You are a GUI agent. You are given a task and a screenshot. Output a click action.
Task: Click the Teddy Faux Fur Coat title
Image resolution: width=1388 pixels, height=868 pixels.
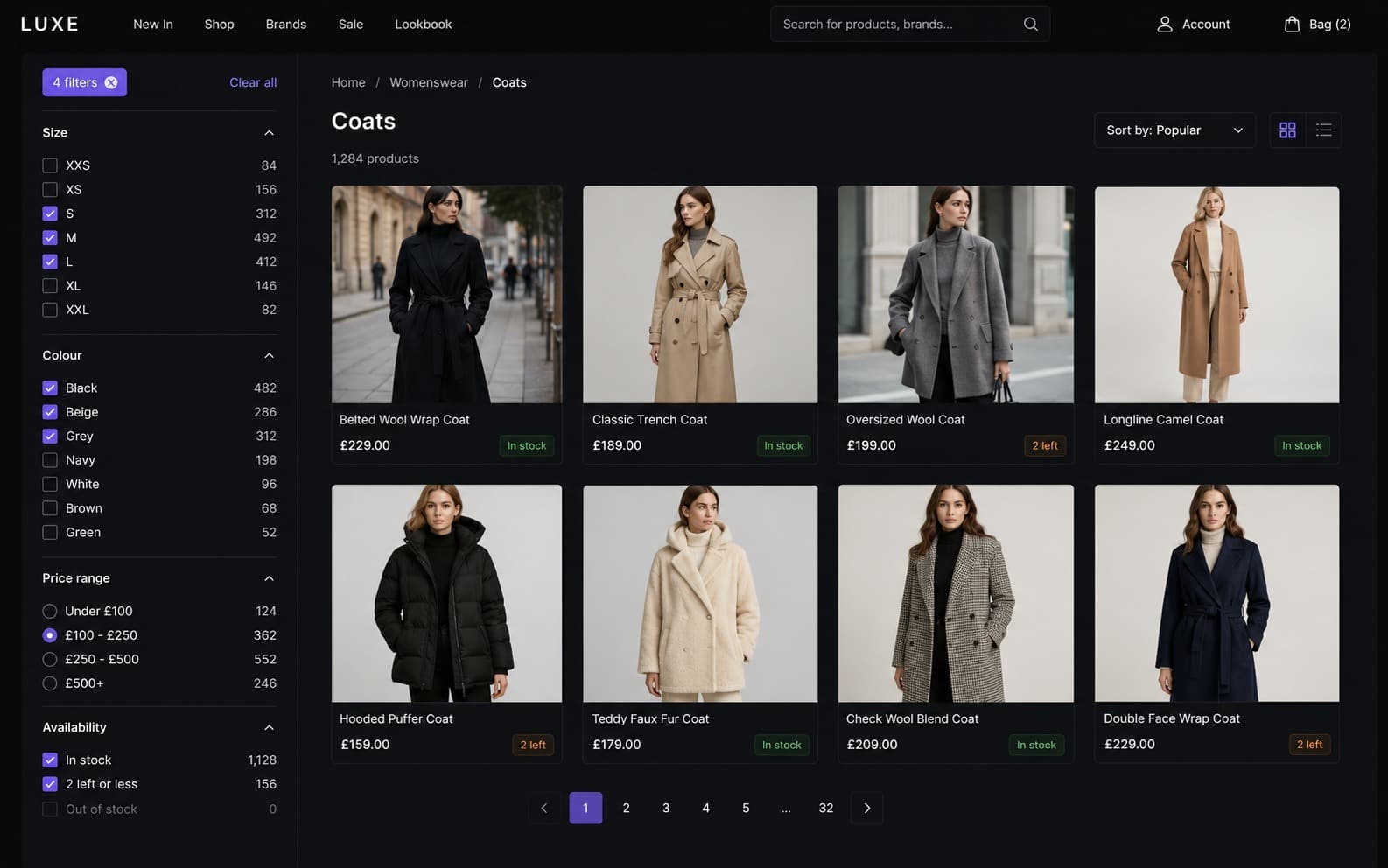[x=650, y=719]
